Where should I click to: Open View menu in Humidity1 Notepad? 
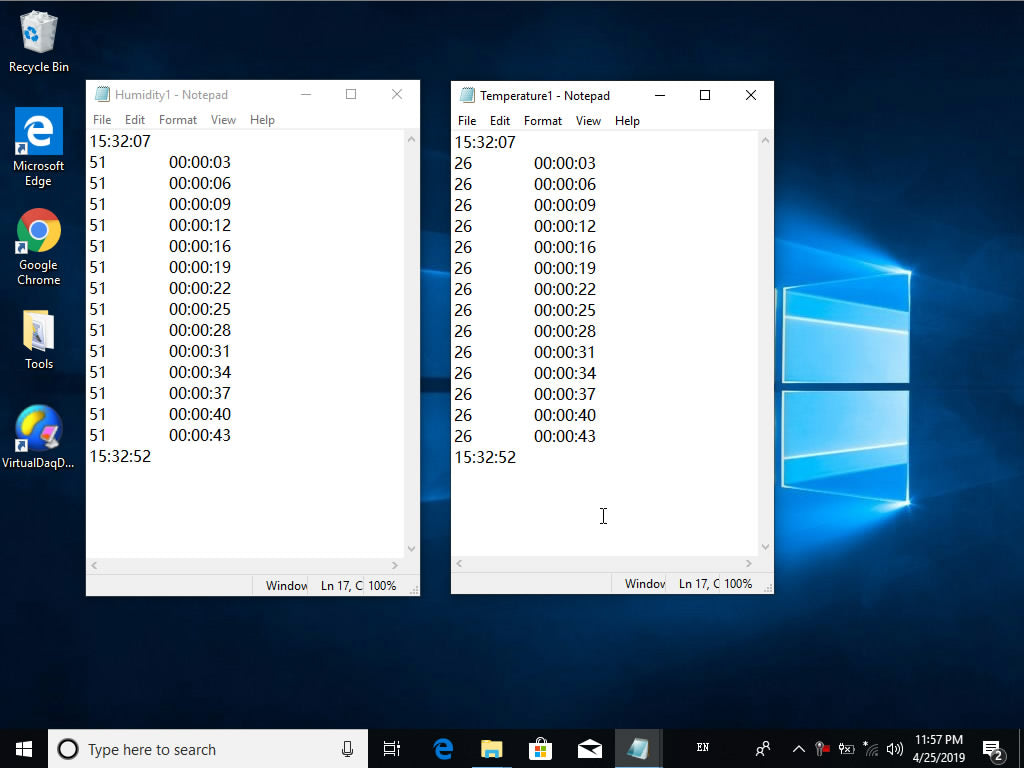[x=223, y=120]
